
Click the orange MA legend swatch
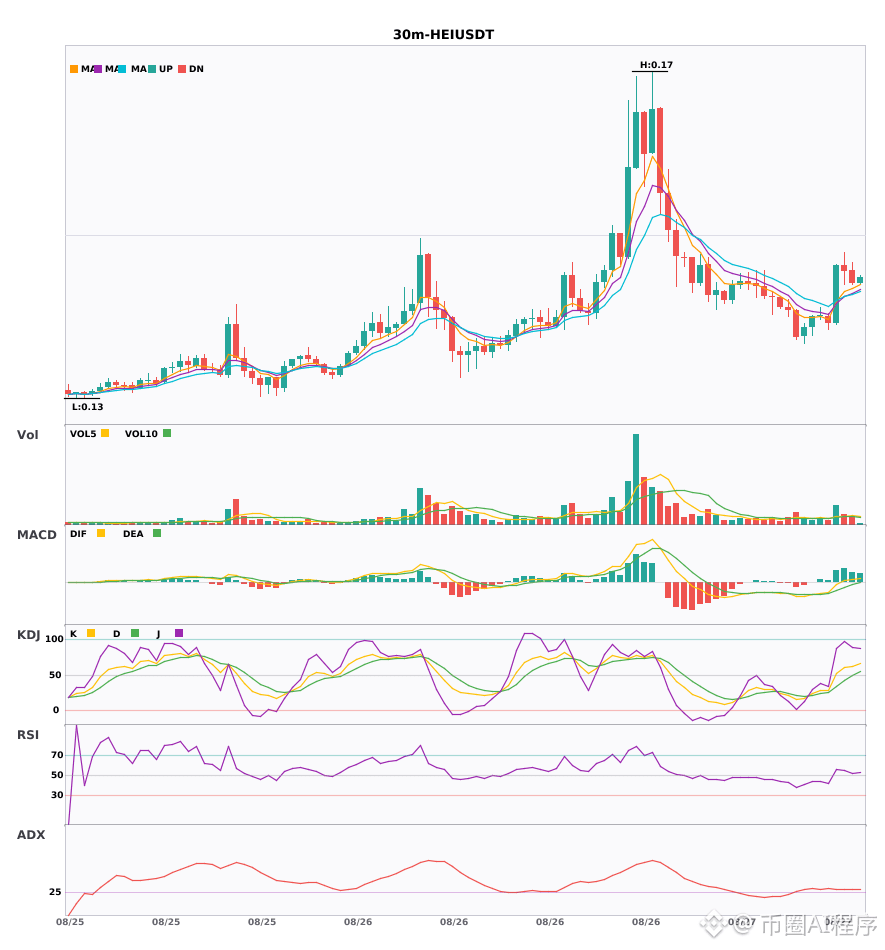pos(74,69)
